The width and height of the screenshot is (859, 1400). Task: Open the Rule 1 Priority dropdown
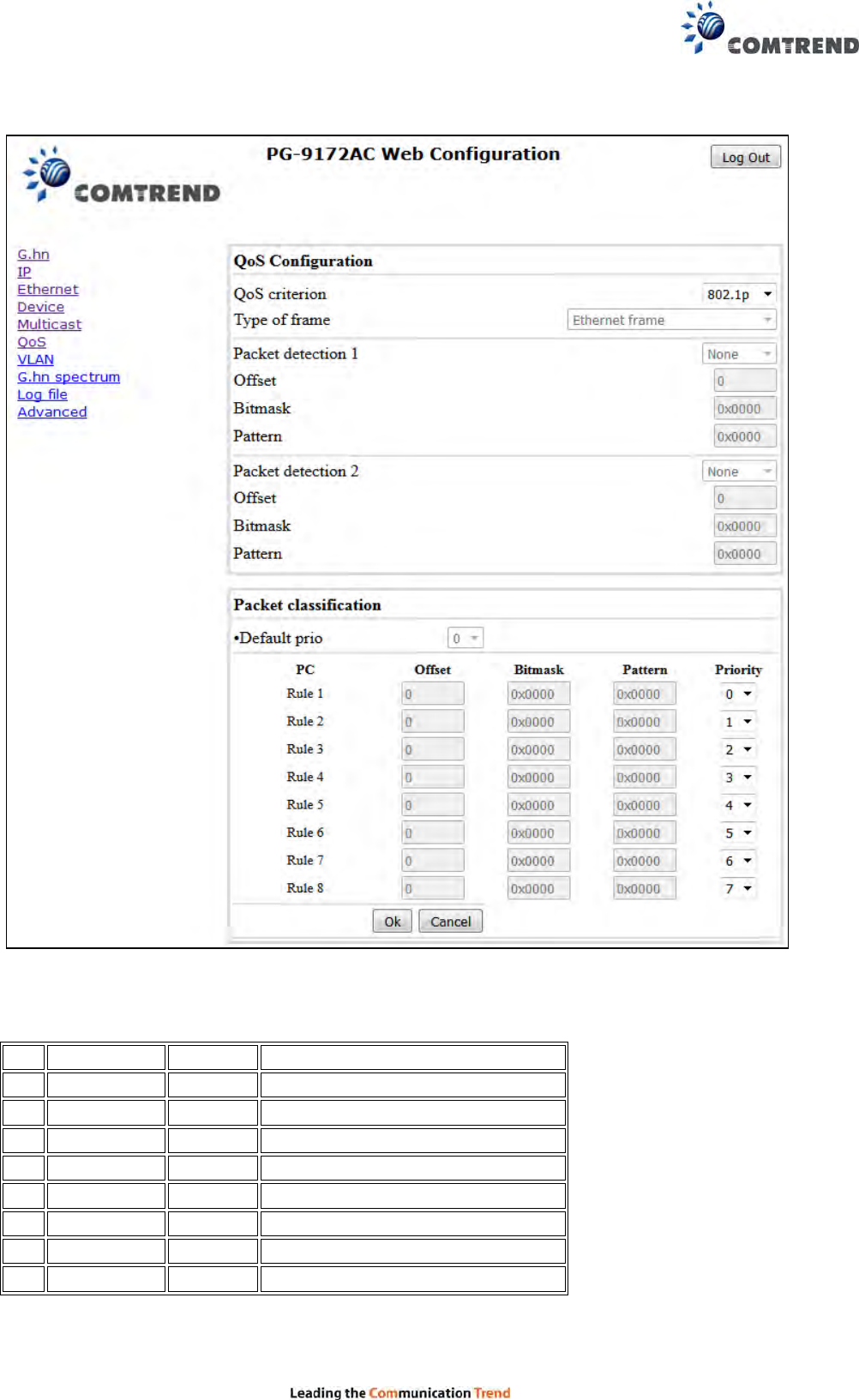(x=737, y=694)
